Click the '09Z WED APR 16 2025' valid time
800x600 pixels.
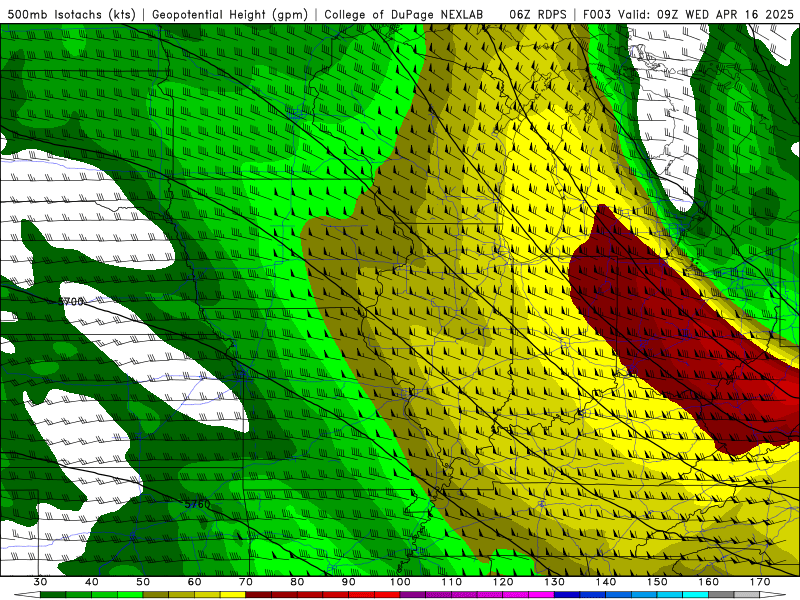tap(725, 14)
